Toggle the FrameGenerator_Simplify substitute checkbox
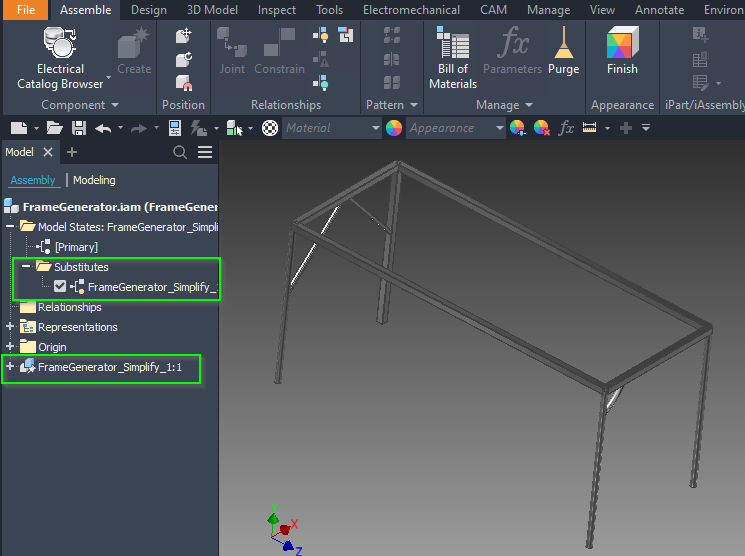 tap(60, 286)
